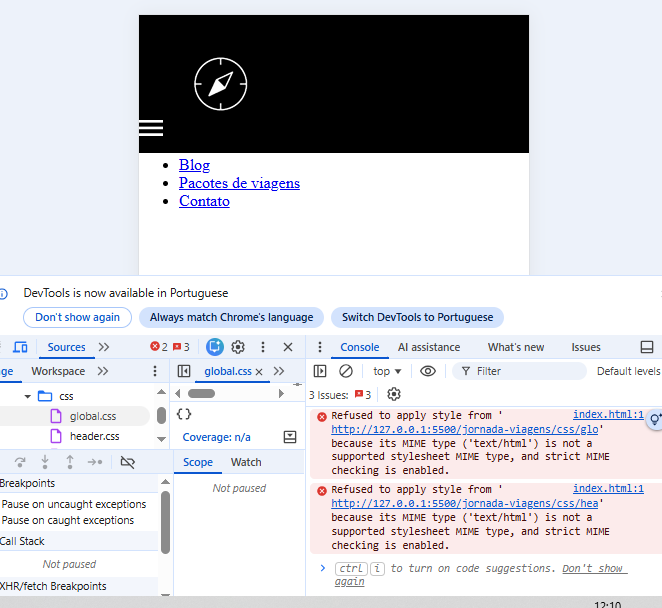Screen dimensions: 662x608
Task: Click the drawer toggle icon beside Coverage
Action: 290,437
